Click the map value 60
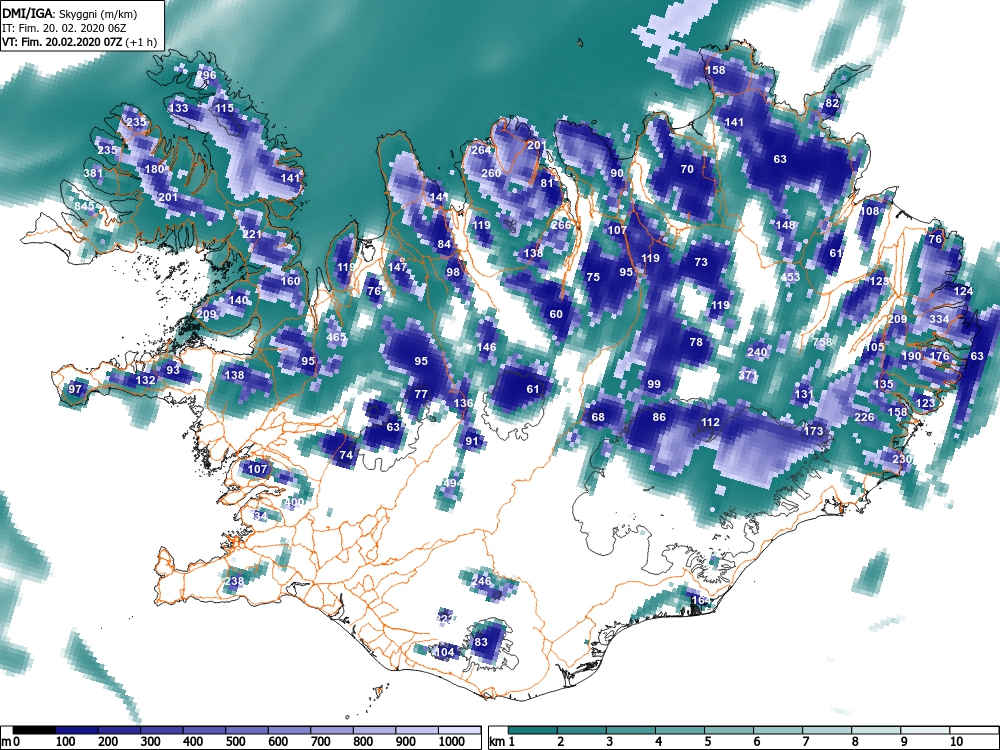Screen dimensions: 1000x750 tap(556, 314)
